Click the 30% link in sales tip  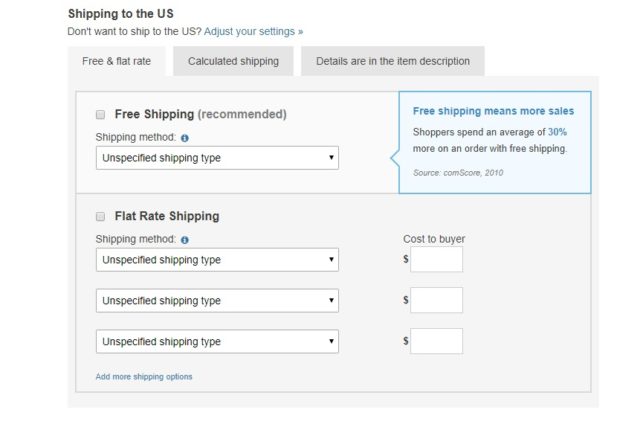(x=557, y=132)
